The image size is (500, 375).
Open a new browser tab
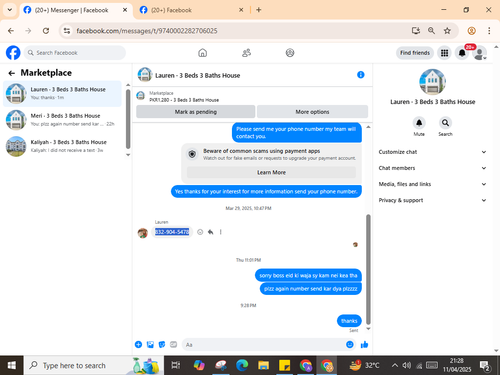coord(258,10)
